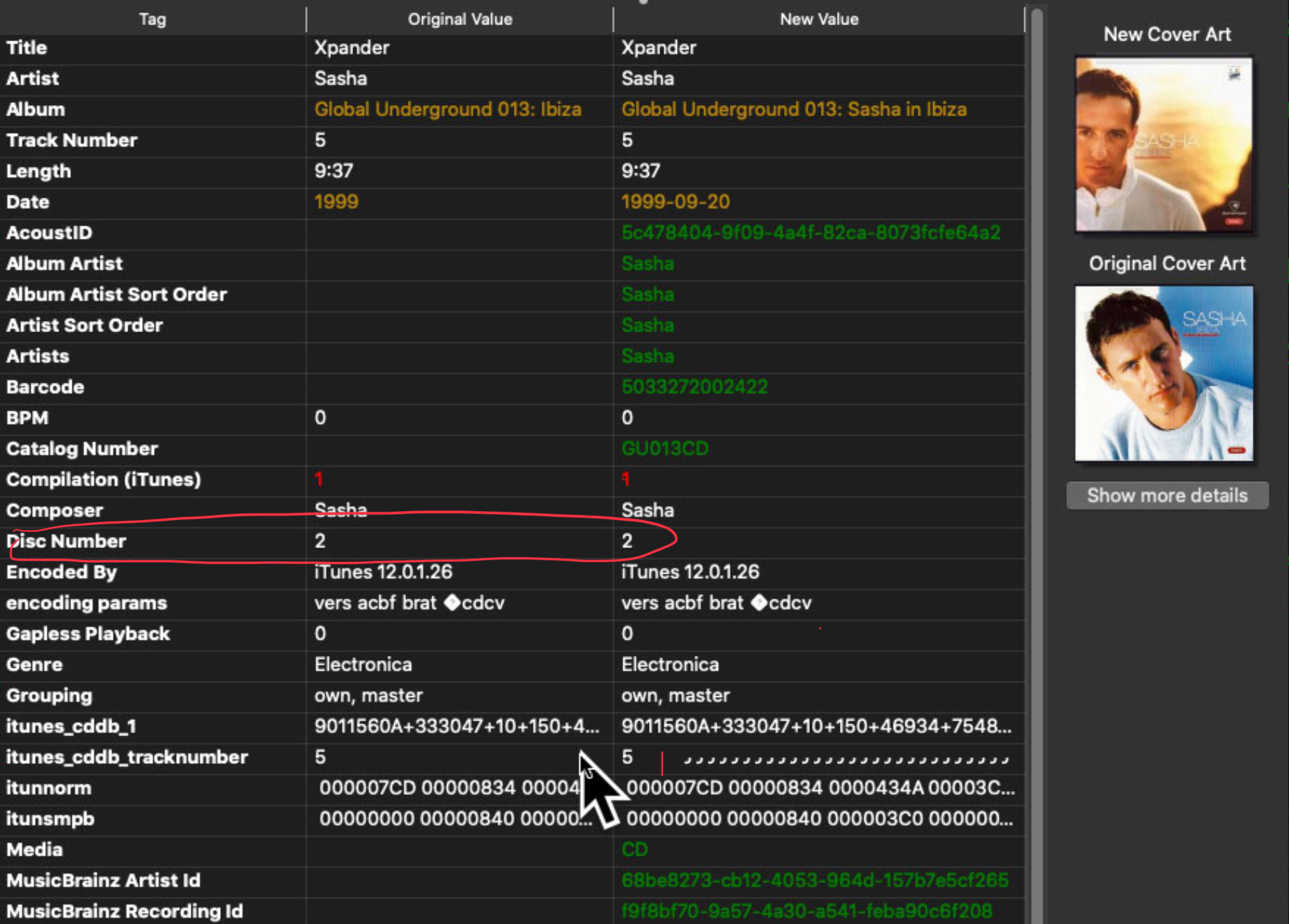Select the Barcode value 5033272002422
Viewport: 1289px width, 924px height.
tap(694, 387)
